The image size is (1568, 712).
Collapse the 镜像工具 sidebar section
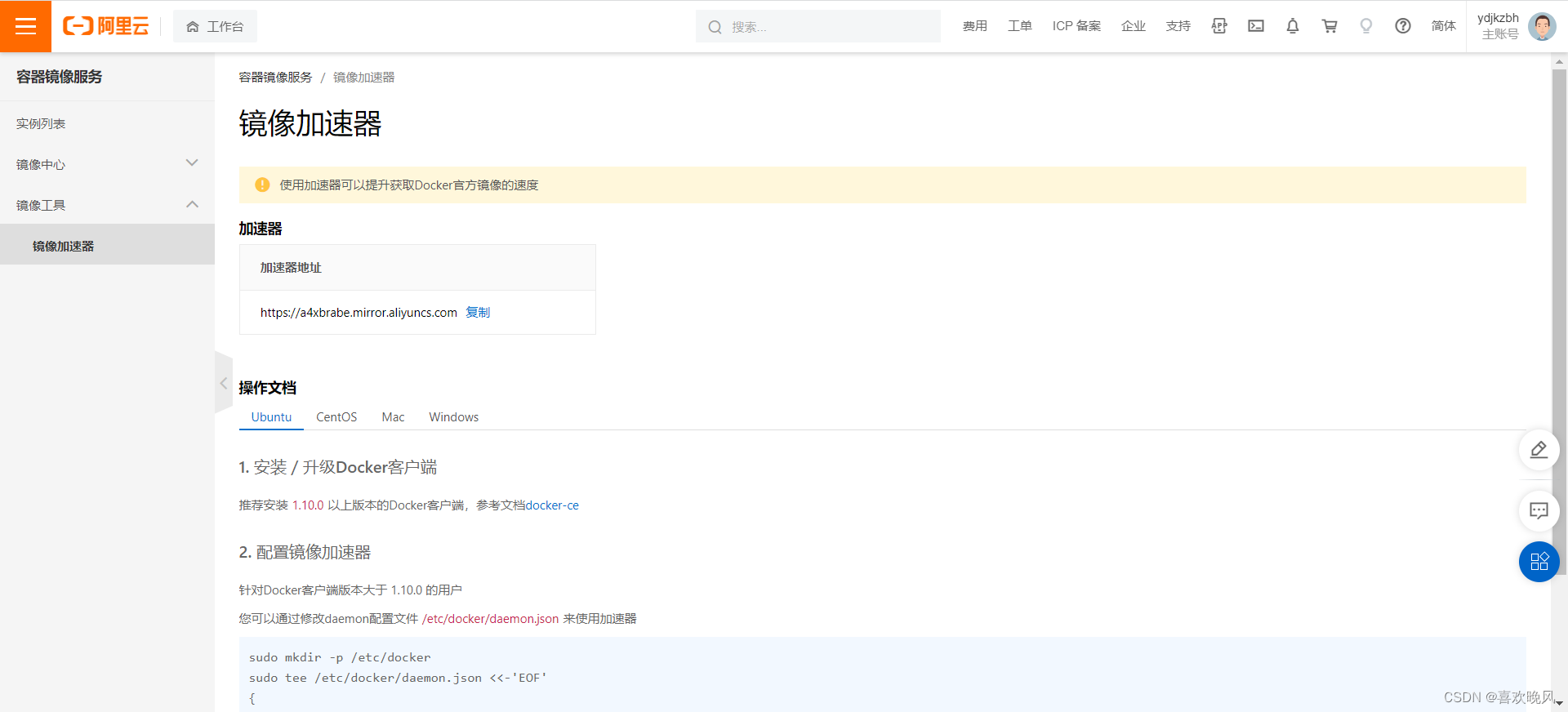[107, 205]
